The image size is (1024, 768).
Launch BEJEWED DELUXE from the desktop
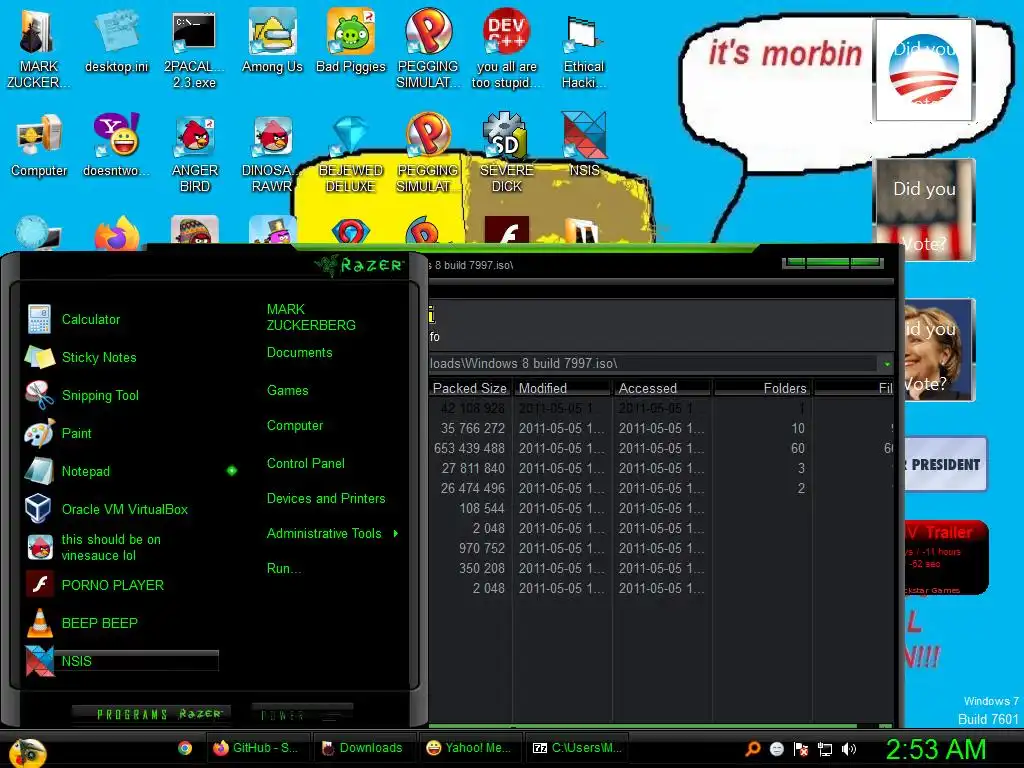(x=351, y=153)
